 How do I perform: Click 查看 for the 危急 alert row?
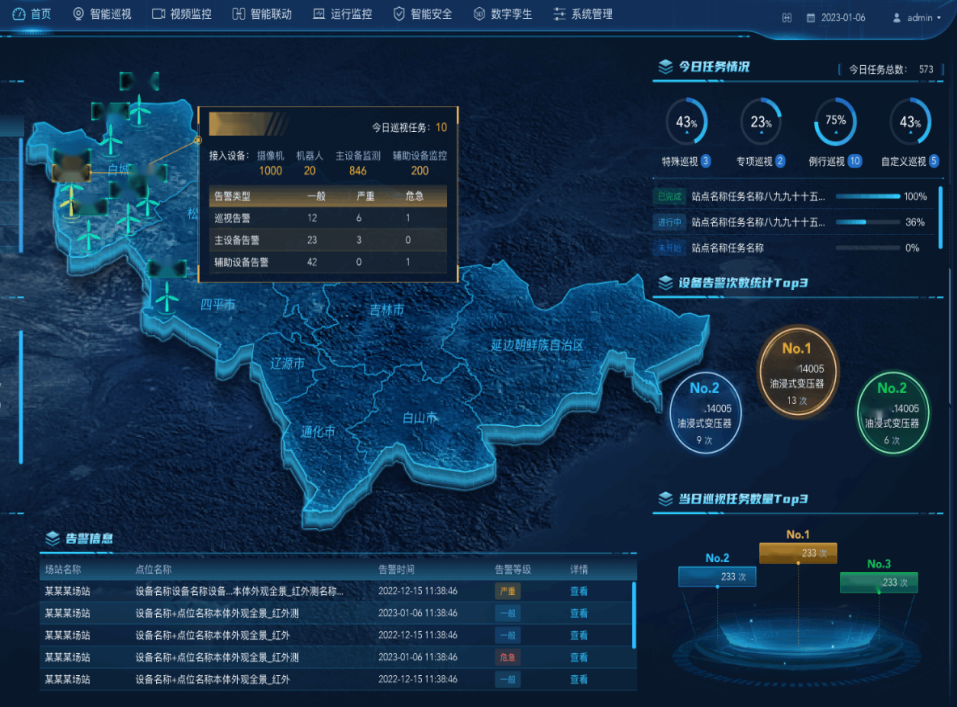coord(579,657)
